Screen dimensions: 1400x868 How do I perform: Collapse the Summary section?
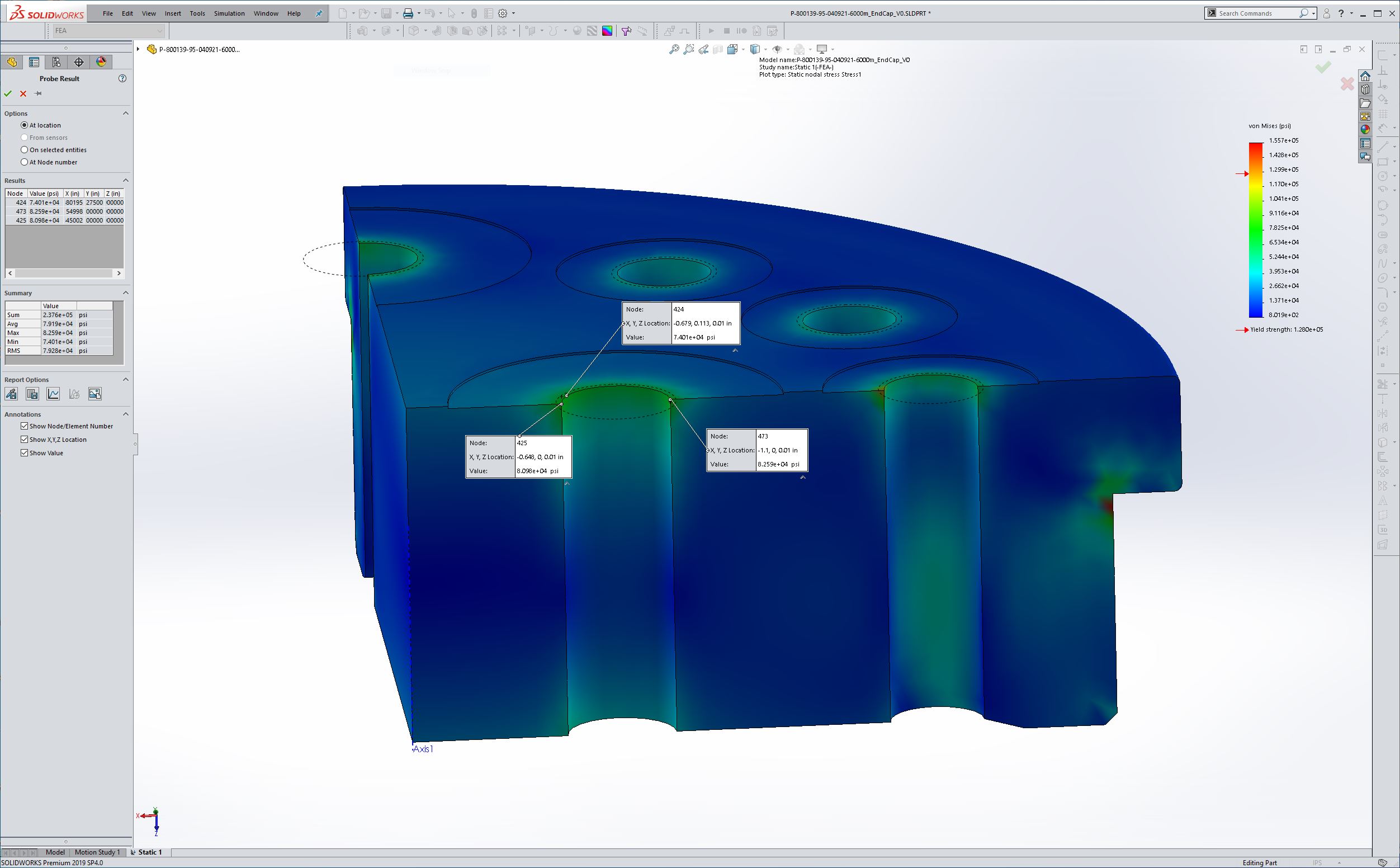(126, 294)
